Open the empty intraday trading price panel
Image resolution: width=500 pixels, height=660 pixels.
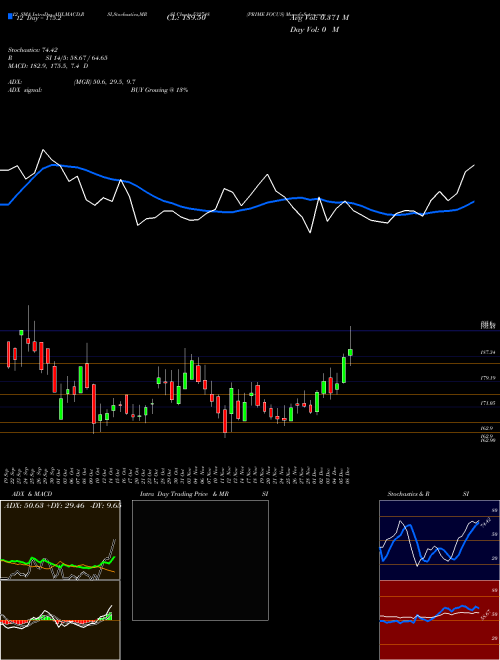coord(200,560)
